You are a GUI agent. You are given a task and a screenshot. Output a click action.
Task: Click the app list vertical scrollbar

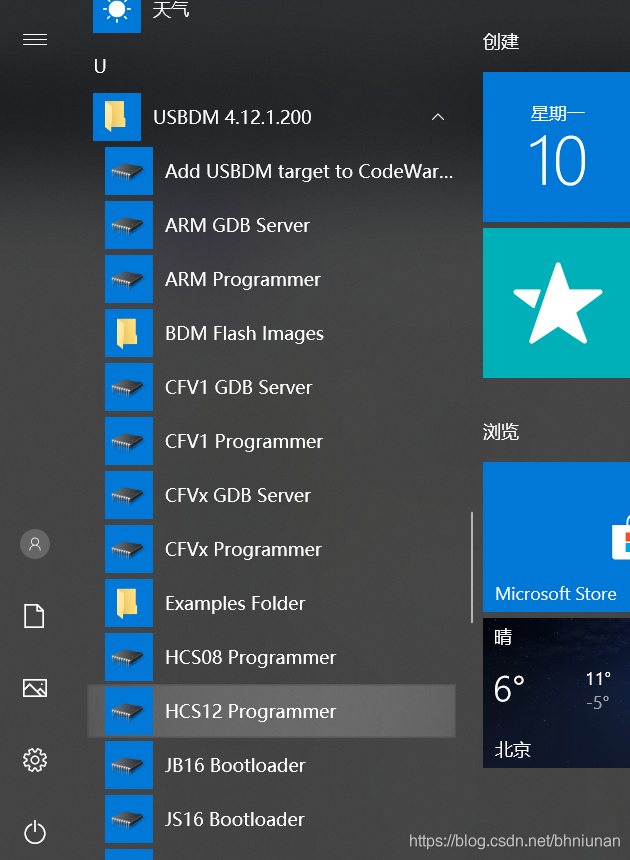coord(472,567)
